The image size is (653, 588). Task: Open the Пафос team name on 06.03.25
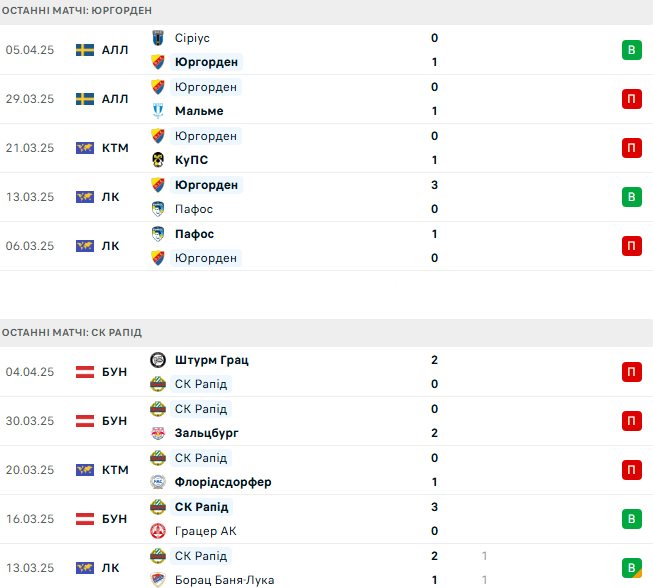tap(194, 234)
